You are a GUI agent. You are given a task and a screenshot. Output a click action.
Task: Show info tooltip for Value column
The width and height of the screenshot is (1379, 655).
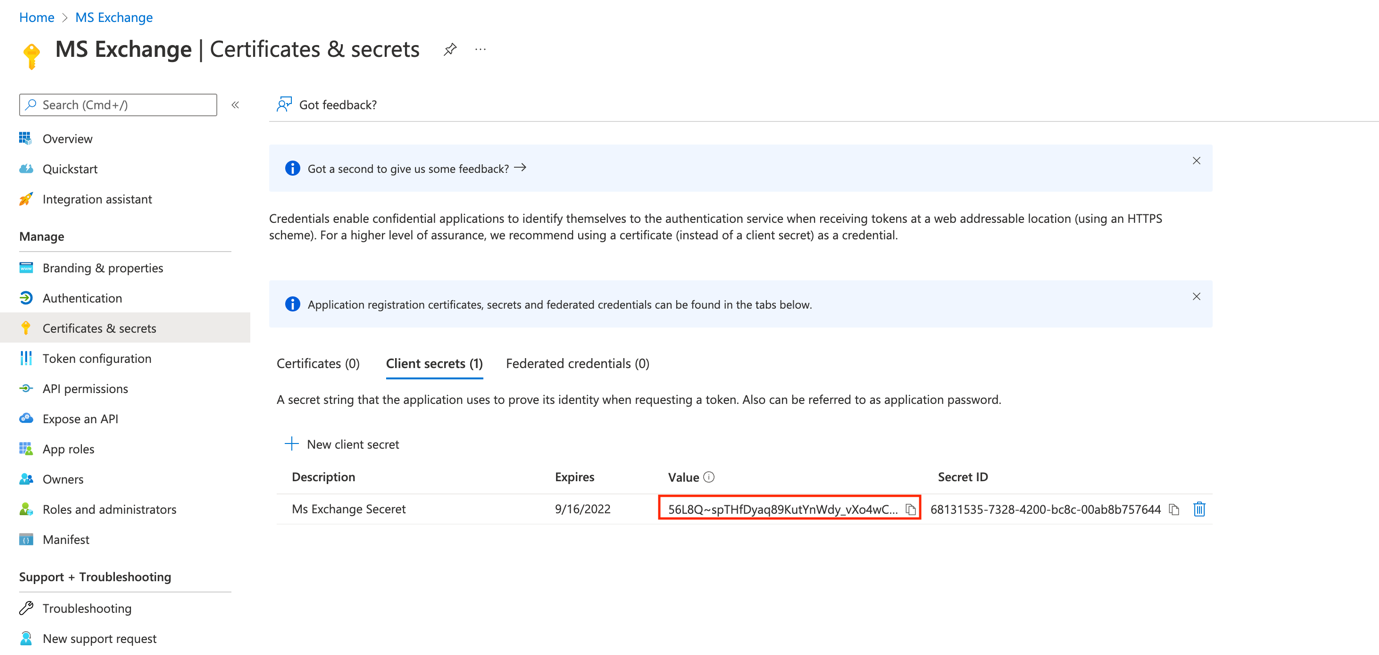point(709,478)
